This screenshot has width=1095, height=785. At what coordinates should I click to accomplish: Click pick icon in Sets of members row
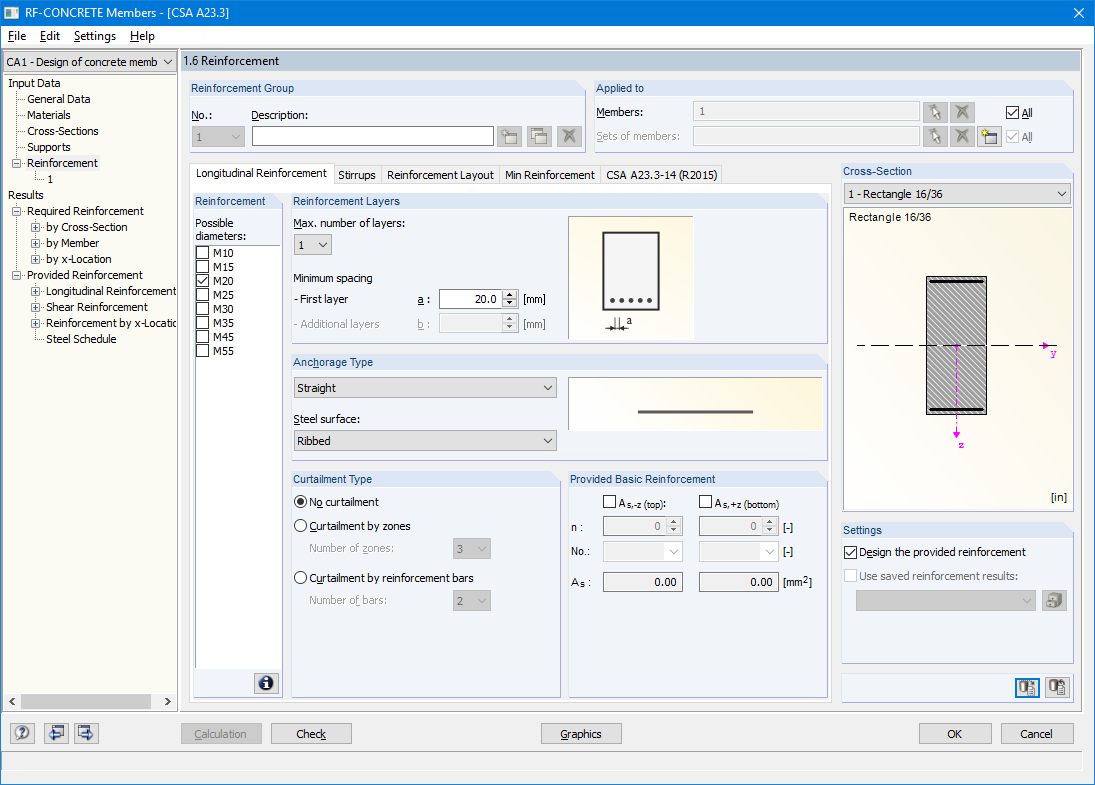(x=935, y=136)
